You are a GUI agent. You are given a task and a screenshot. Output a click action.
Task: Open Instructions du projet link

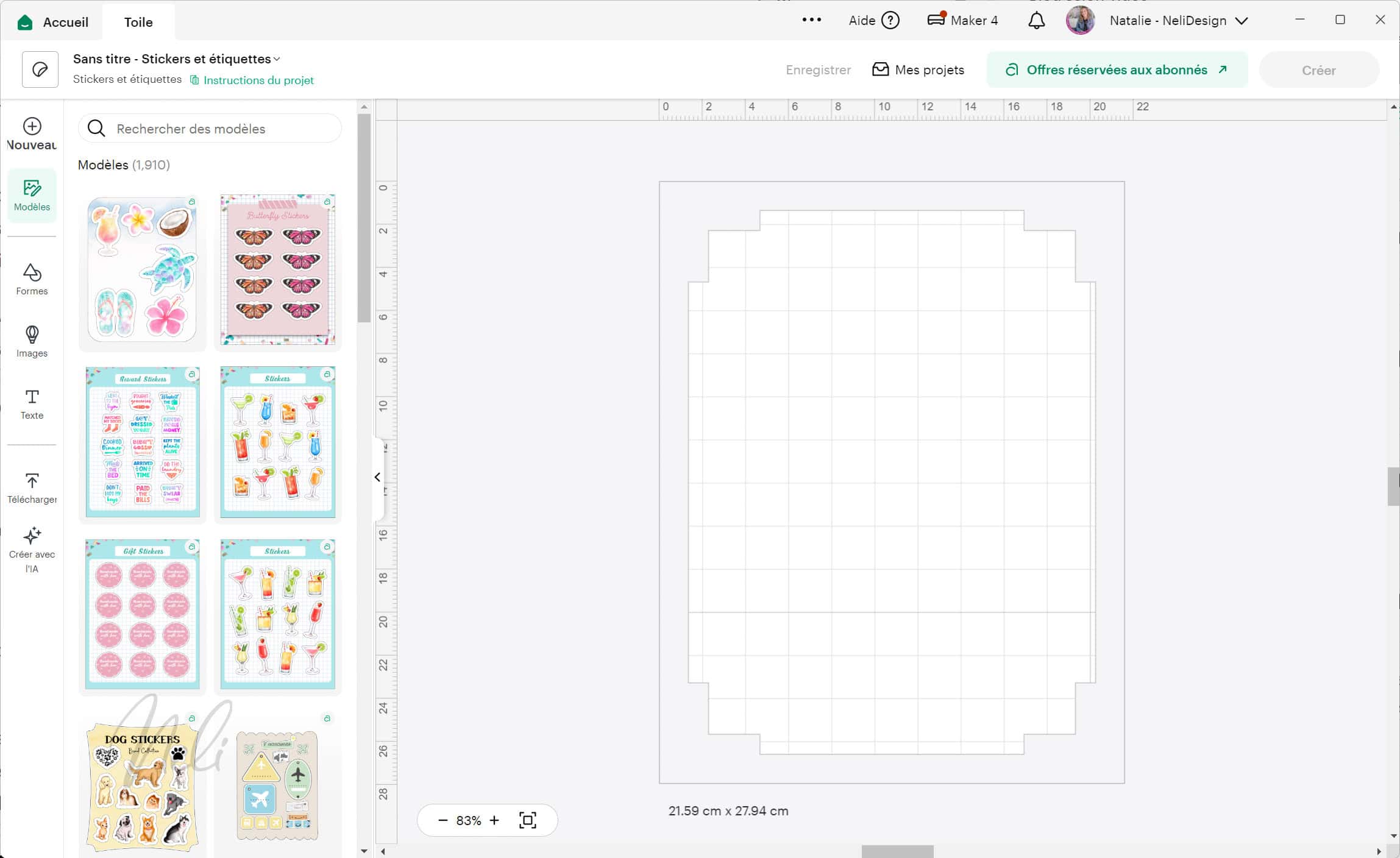[x=258, y=80]
